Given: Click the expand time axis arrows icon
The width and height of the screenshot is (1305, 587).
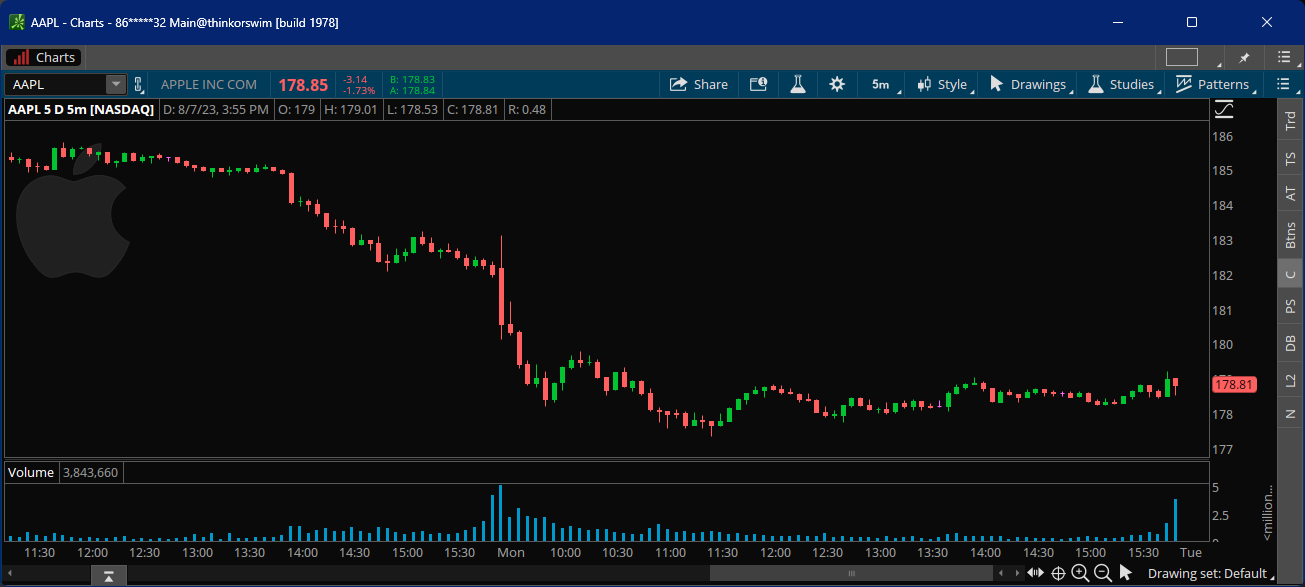Looking at the screenshot, I should (1035, 573).
